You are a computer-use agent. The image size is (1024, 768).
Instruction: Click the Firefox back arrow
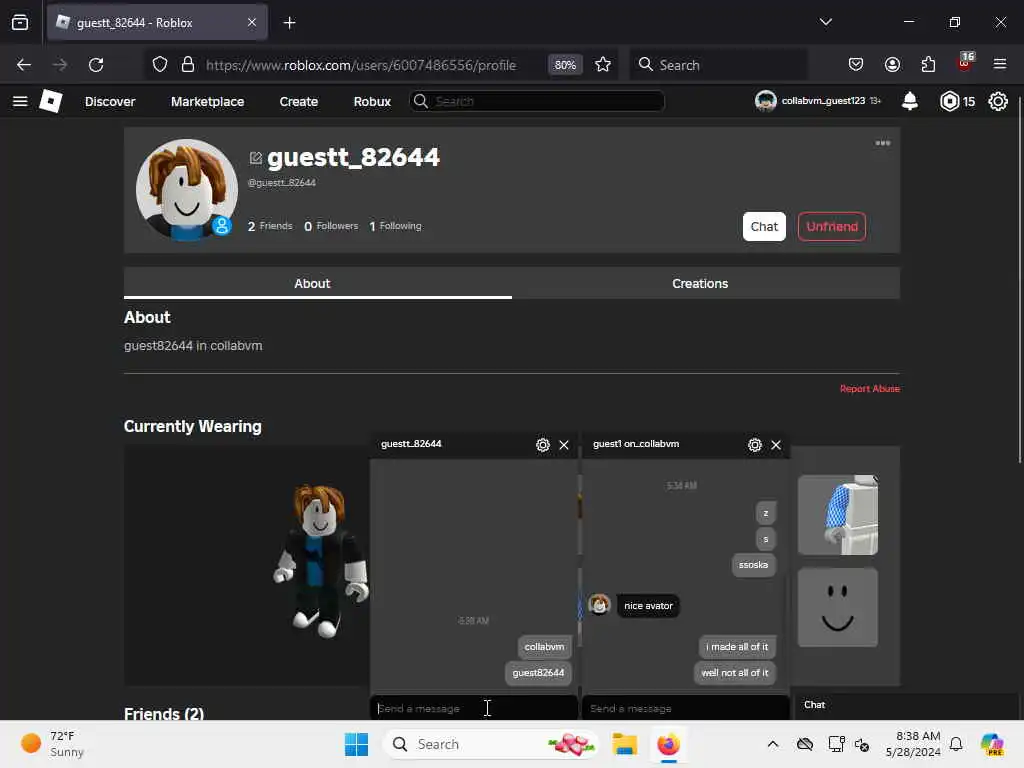click(x=24, y=65)
